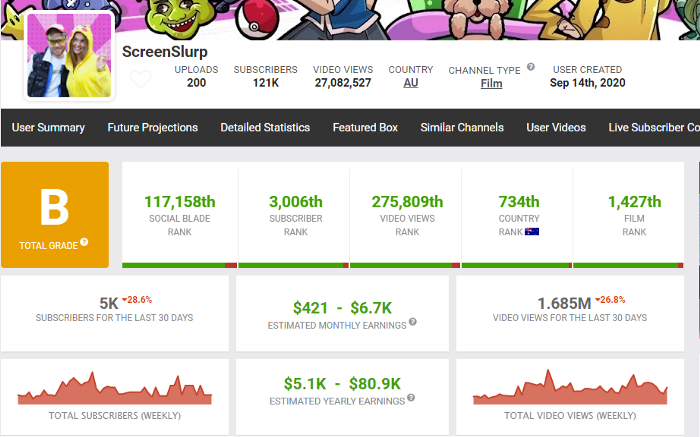The width and height of the screenshot is (700, 437).
Task: Click the total subscribers weekly chart
Action: 114,390
